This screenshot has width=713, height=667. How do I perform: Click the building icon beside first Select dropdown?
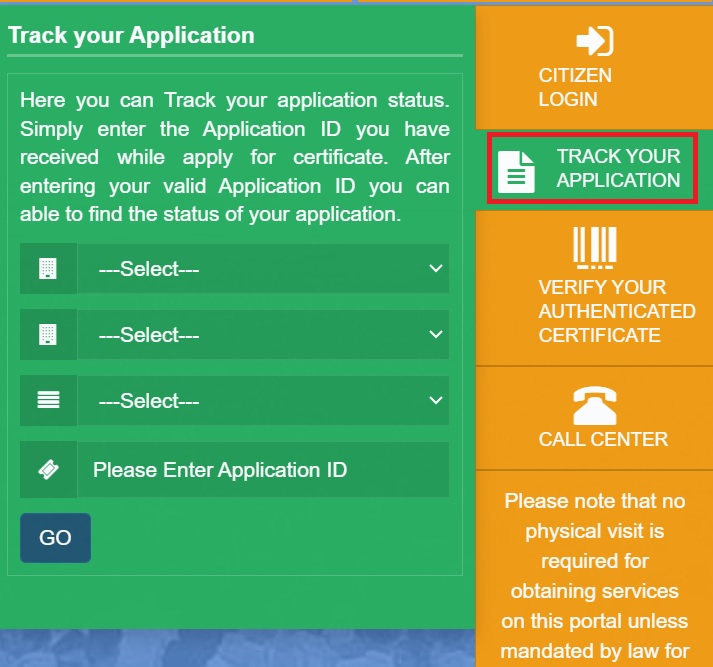point(48,268)
